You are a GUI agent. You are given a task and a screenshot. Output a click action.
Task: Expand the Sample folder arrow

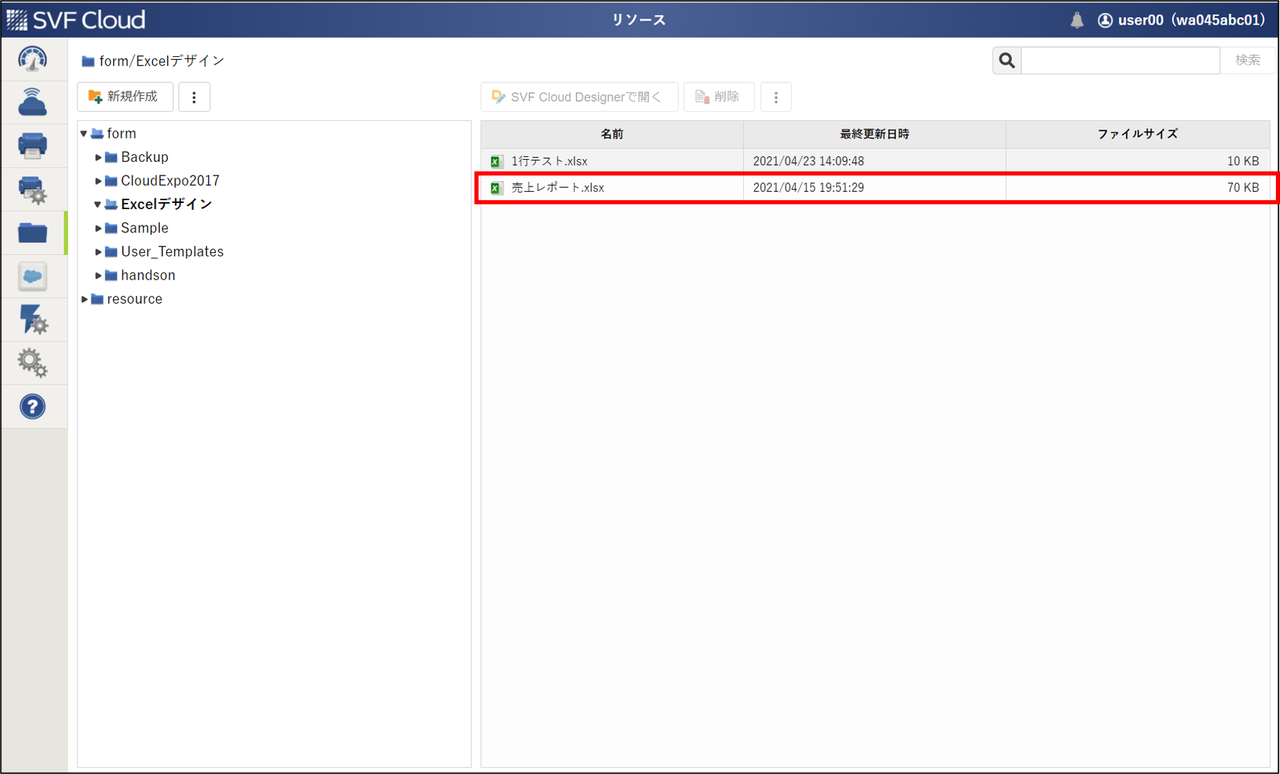pyautogui.click(x=98, y=228)
